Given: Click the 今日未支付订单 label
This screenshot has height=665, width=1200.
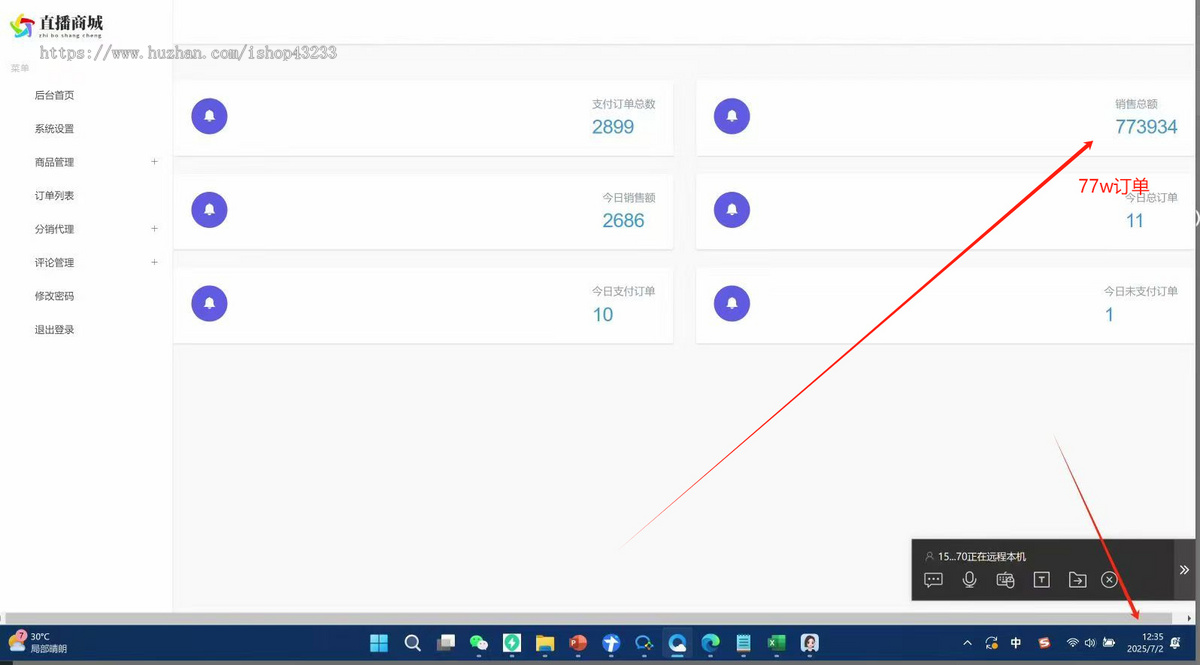Looking at the screenshot, I should tap(1141, 291).
